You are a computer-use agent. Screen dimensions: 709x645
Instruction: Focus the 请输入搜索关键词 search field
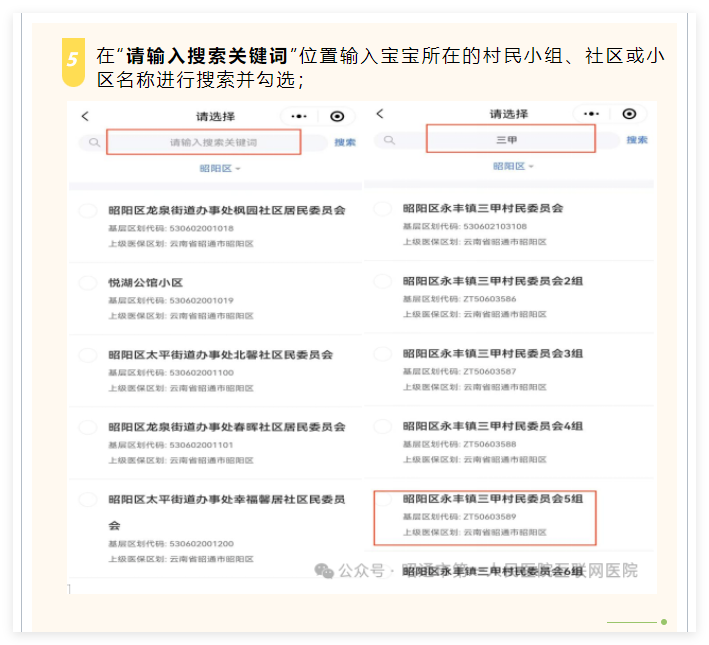[203, 142]
